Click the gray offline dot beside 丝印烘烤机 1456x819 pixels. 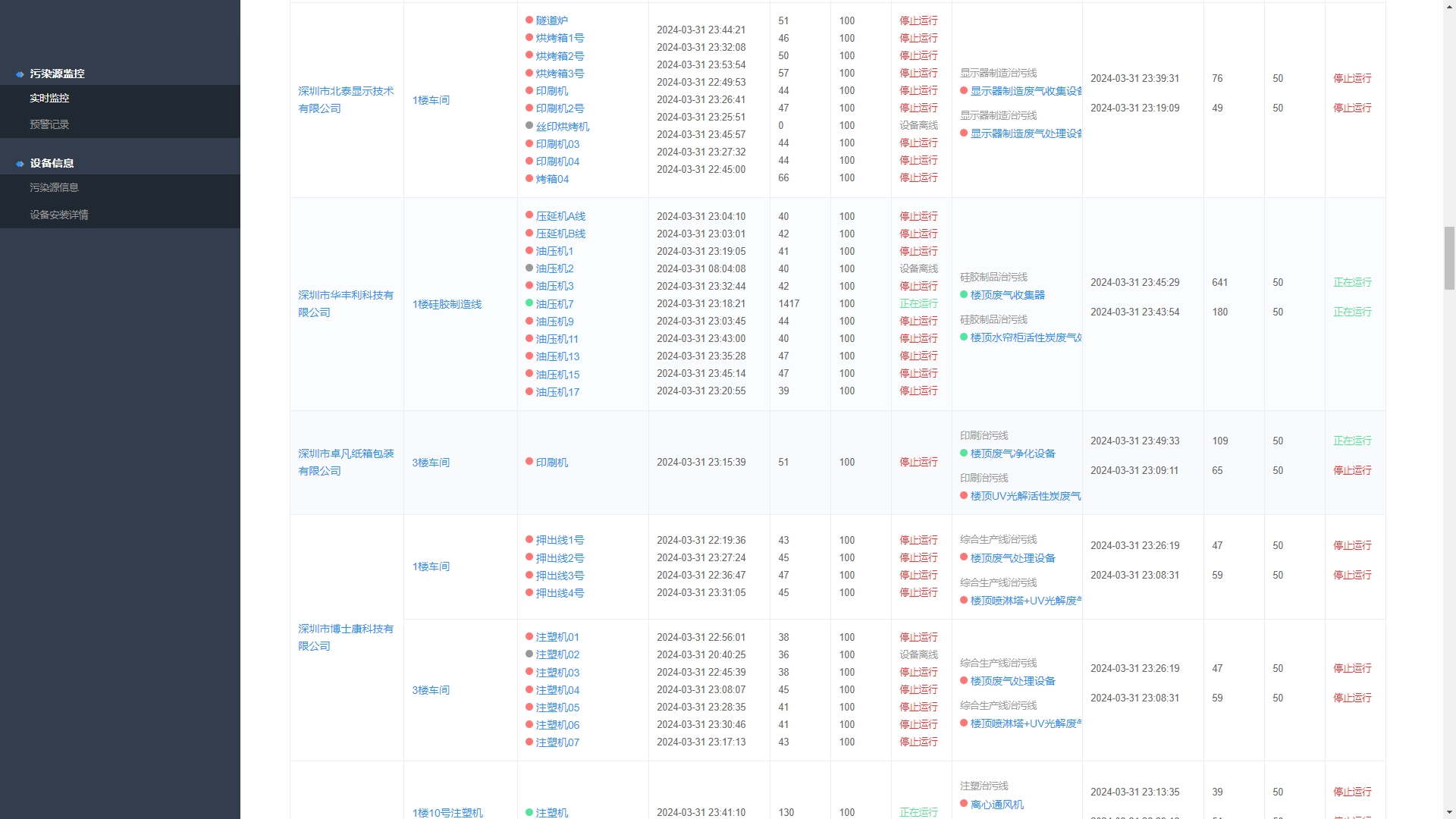point(529,126)
